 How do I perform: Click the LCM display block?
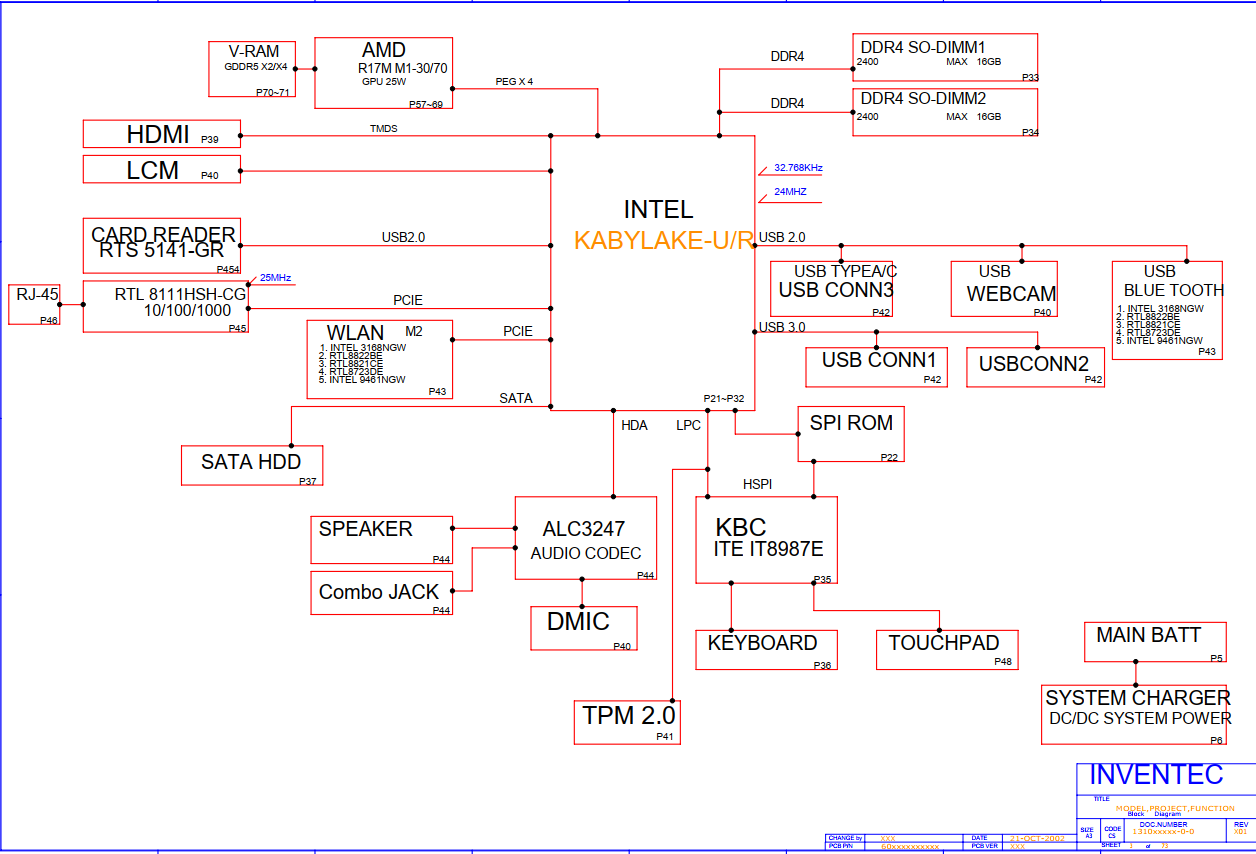[161, 169]
